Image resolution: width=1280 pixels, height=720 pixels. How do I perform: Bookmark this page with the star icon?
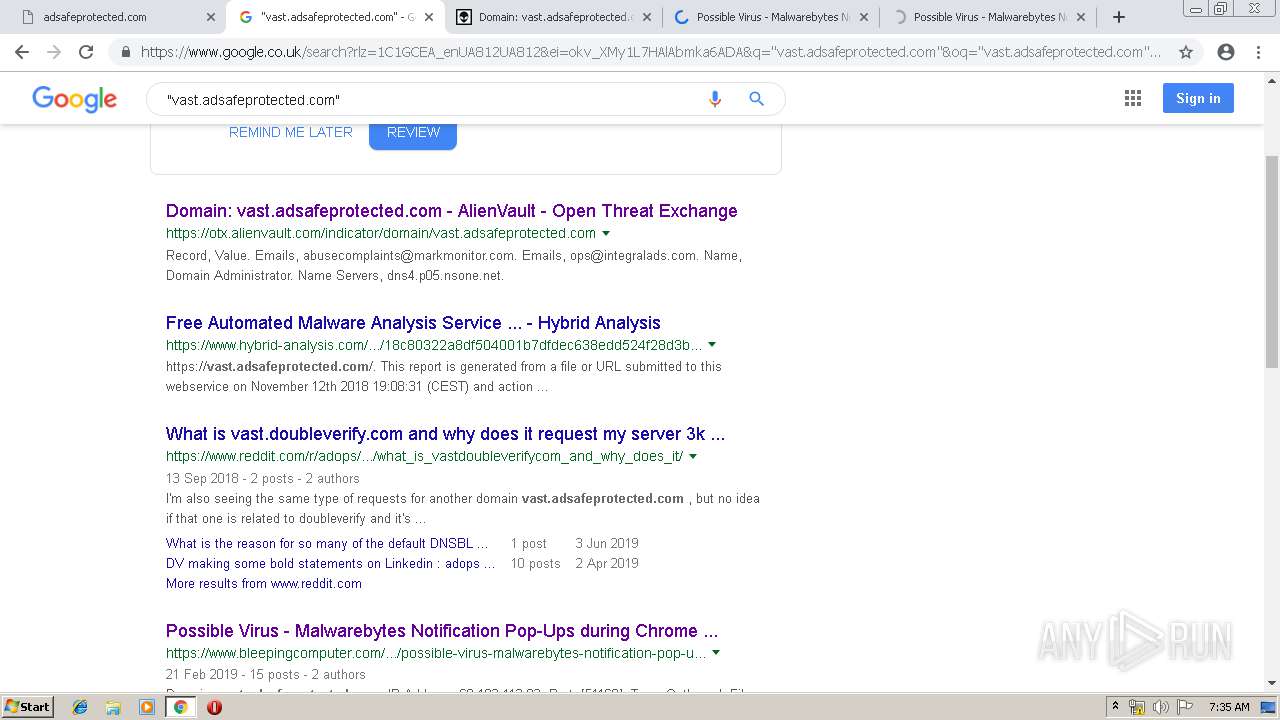(x=1186, y=52)
